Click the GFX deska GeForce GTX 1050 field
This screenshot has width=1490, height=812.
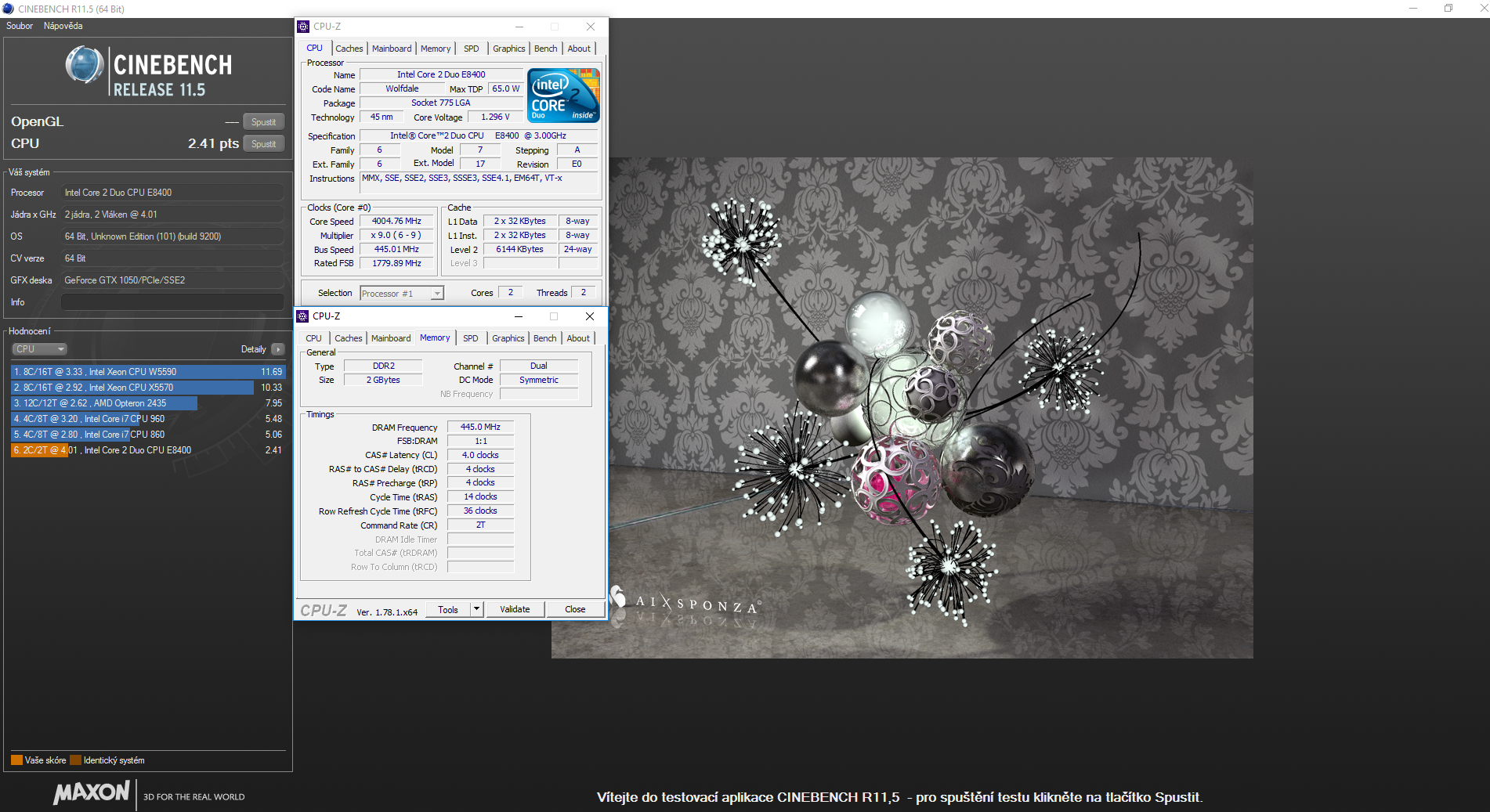click(172, 280)
